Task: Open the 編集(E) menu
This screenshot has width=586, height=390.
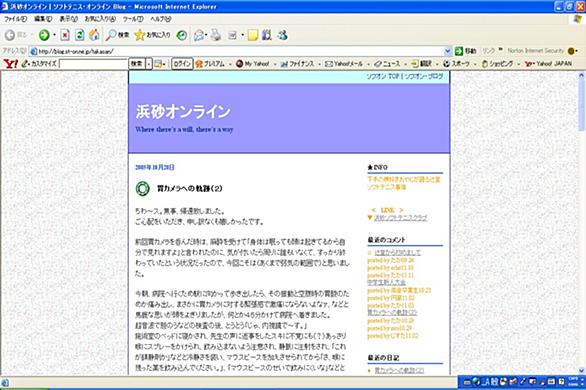Action: (43, 19)
